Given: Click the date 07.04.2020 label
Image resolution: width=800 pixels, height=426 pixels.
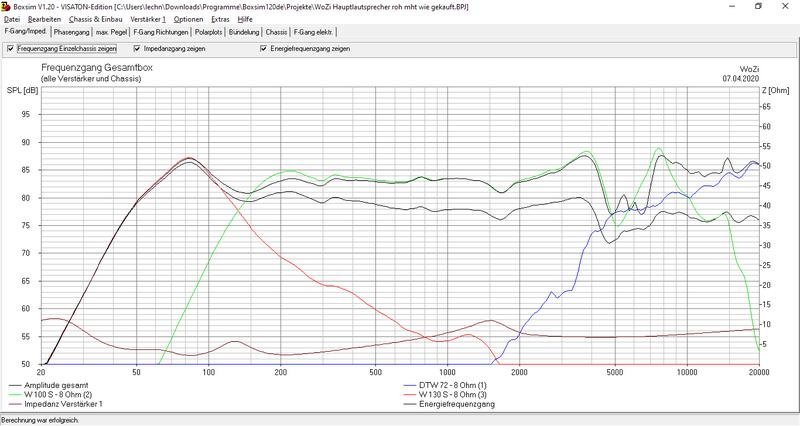Looking at the screenshot, I should [741, 79].
